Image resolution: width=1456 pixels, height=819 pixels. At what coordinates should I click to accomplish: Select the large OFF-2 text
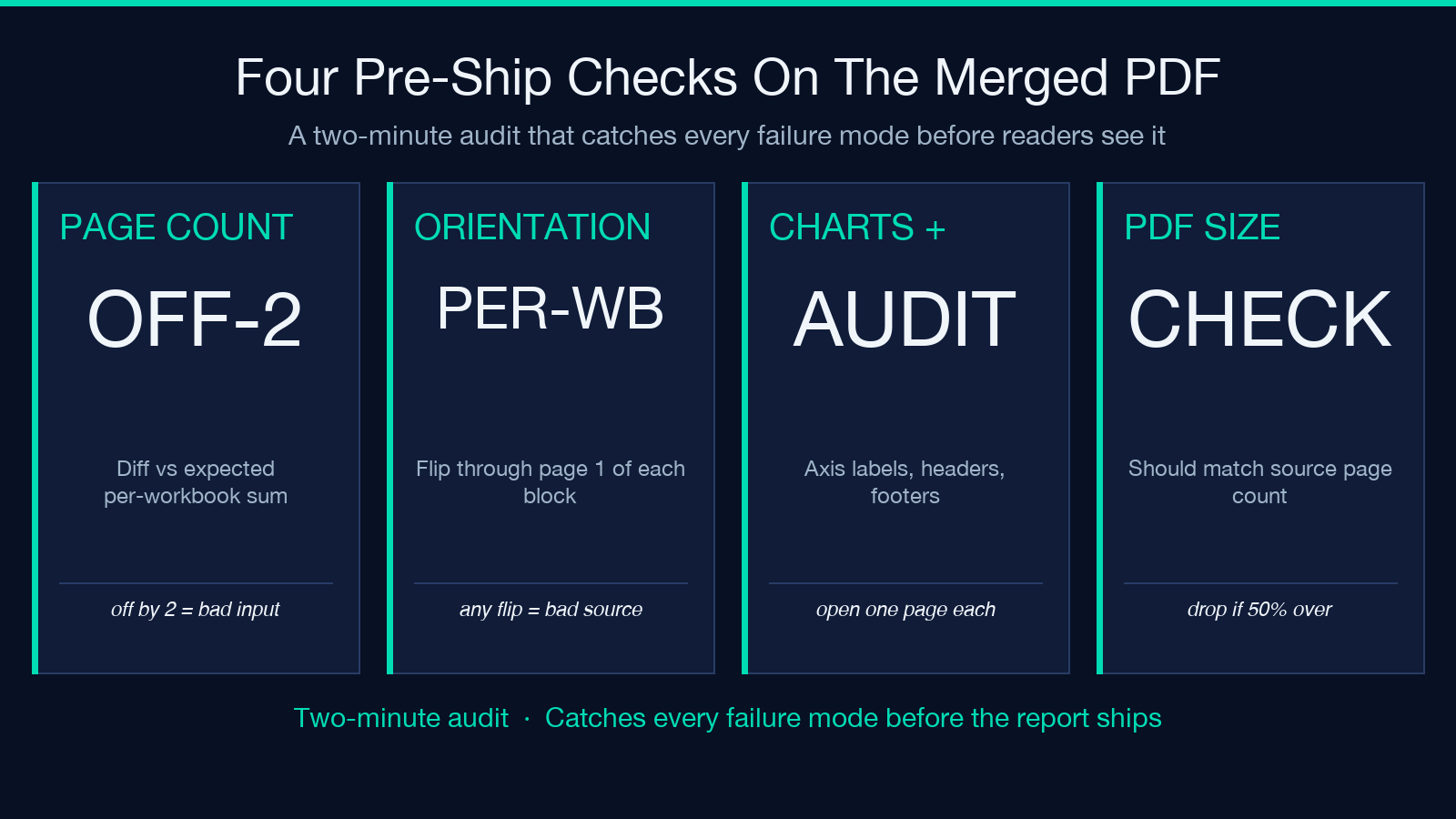195,319
